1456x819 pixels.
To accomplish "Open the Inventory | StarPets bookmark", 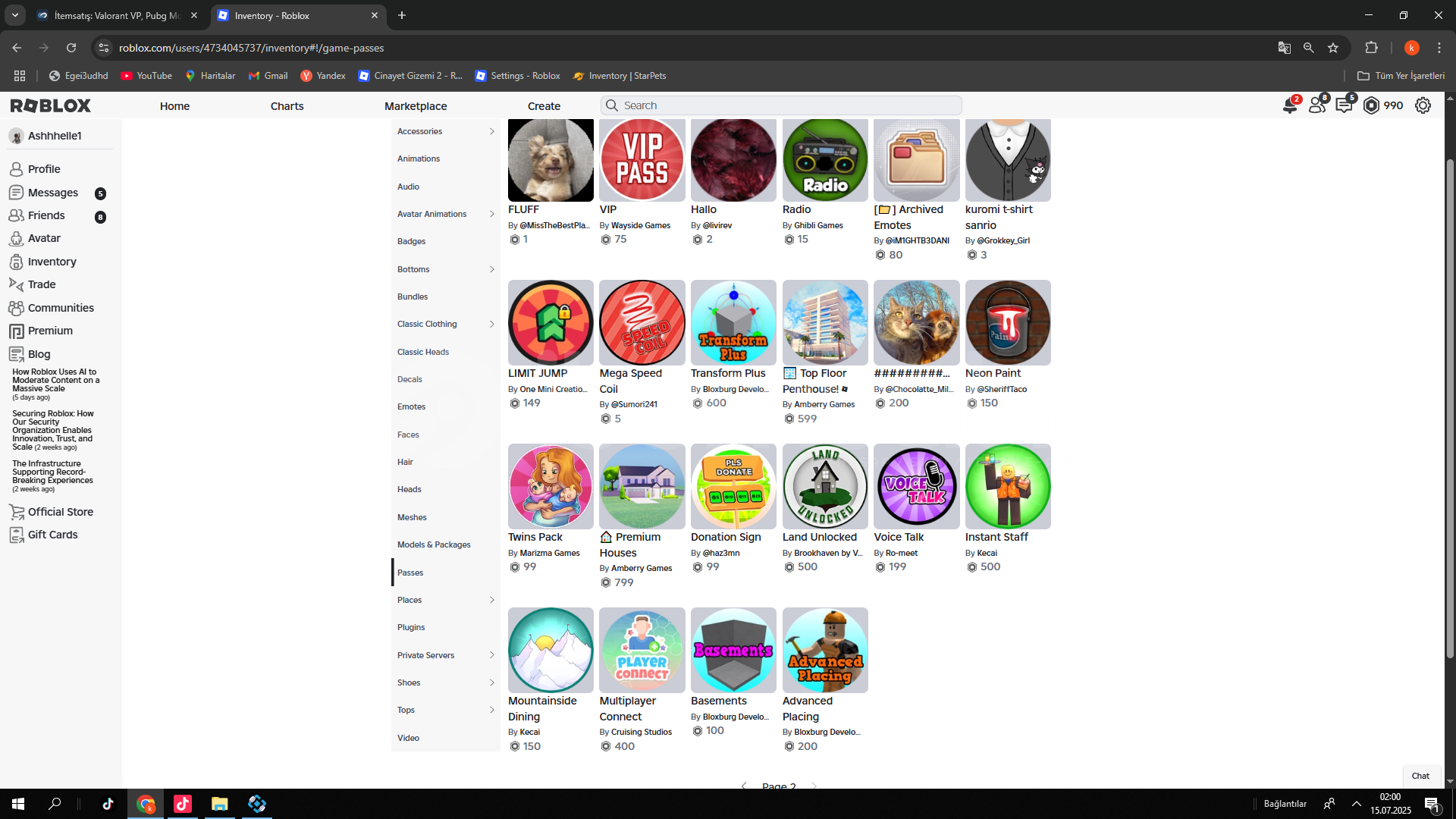I will click(x=620, y=76).
